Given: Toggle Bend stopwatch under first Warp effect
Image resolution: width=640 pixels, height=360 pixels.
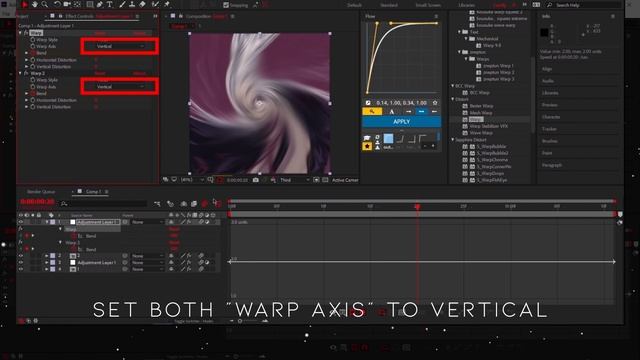Looking at the screenshot, I should (x=33, y=53).
